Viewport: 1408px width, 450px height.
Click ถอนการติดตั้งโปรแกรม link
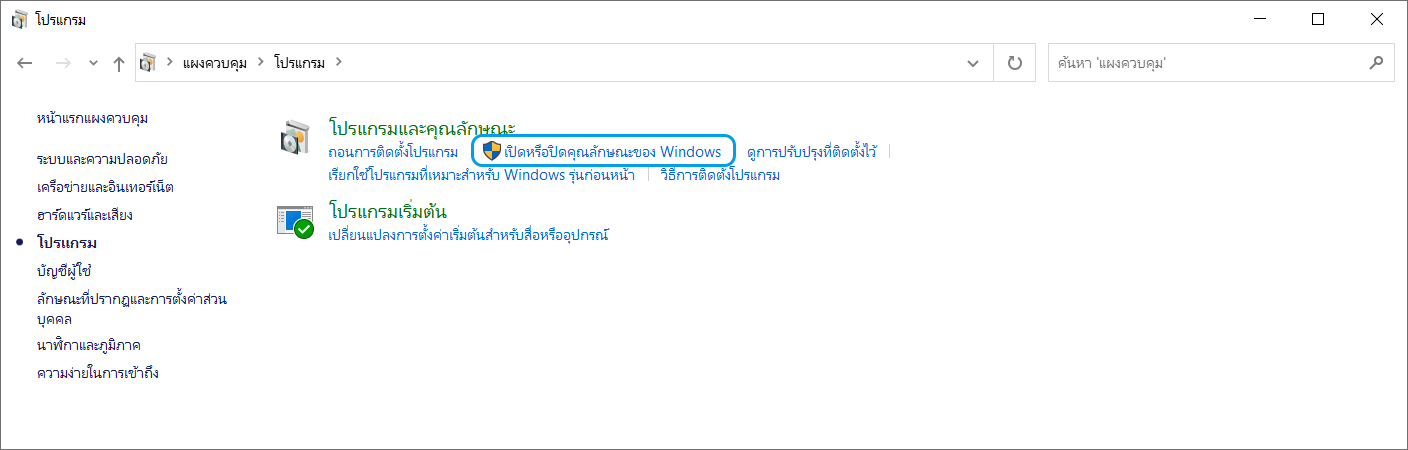pyautogui.click(x=393, y=152)
